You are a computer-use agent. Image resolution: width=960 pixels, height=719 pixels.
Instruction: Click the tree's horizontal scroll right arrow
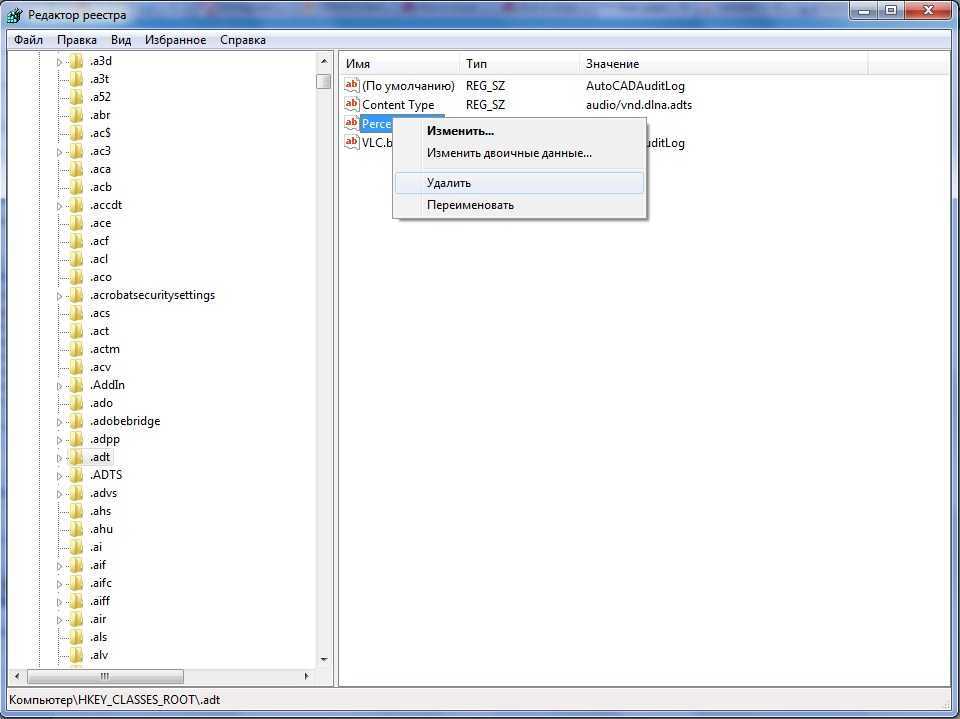pyautogui.click(x=306, y=676)
